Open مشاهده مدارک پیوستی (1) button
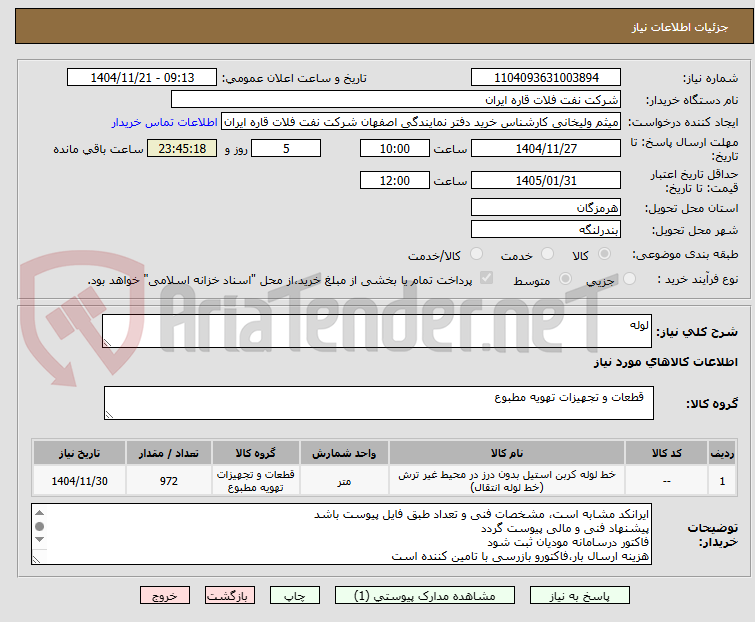 pyautogui.click(x=425, y=596)
